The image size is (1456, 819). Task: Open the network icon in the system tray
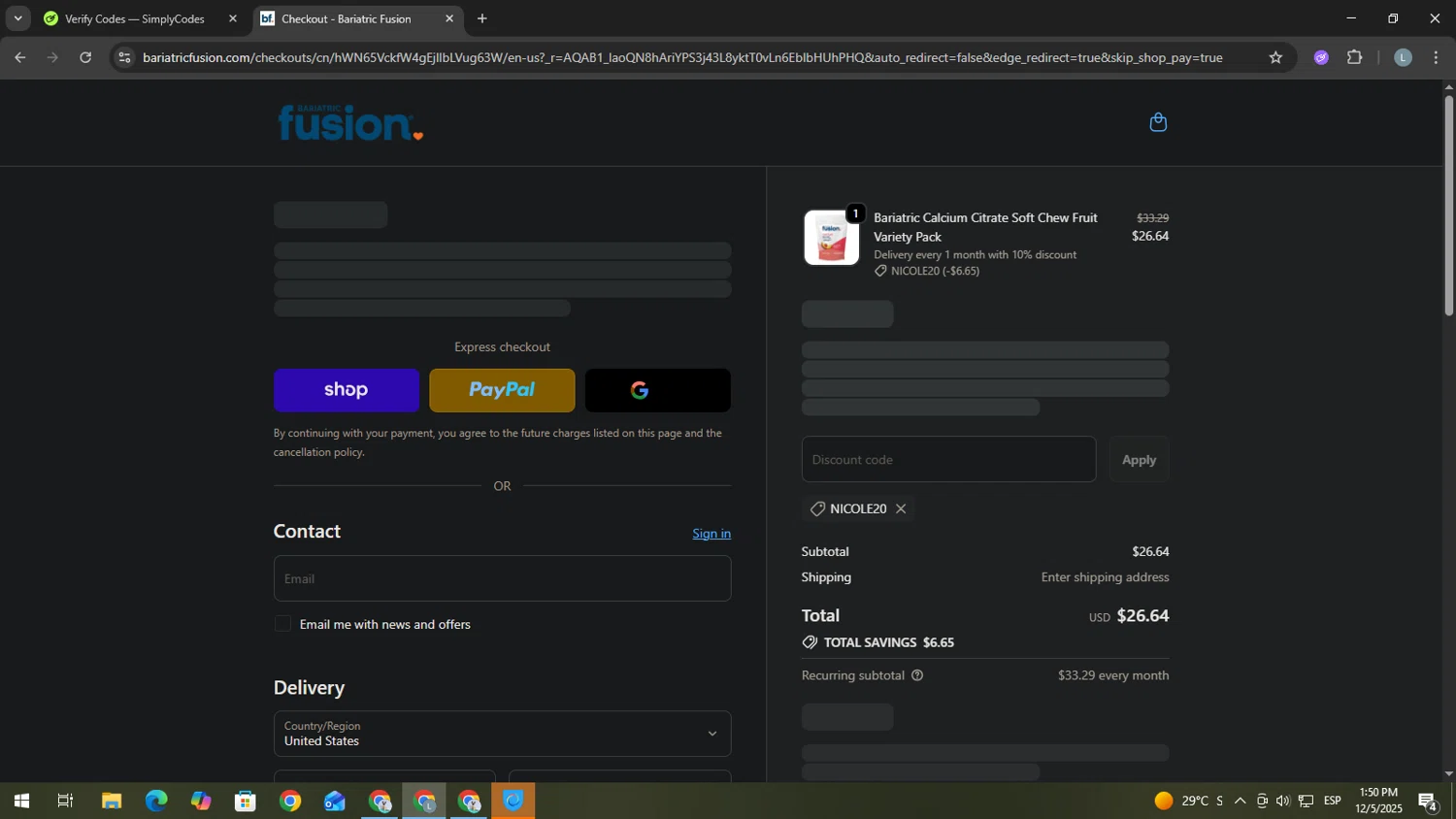1307,802
